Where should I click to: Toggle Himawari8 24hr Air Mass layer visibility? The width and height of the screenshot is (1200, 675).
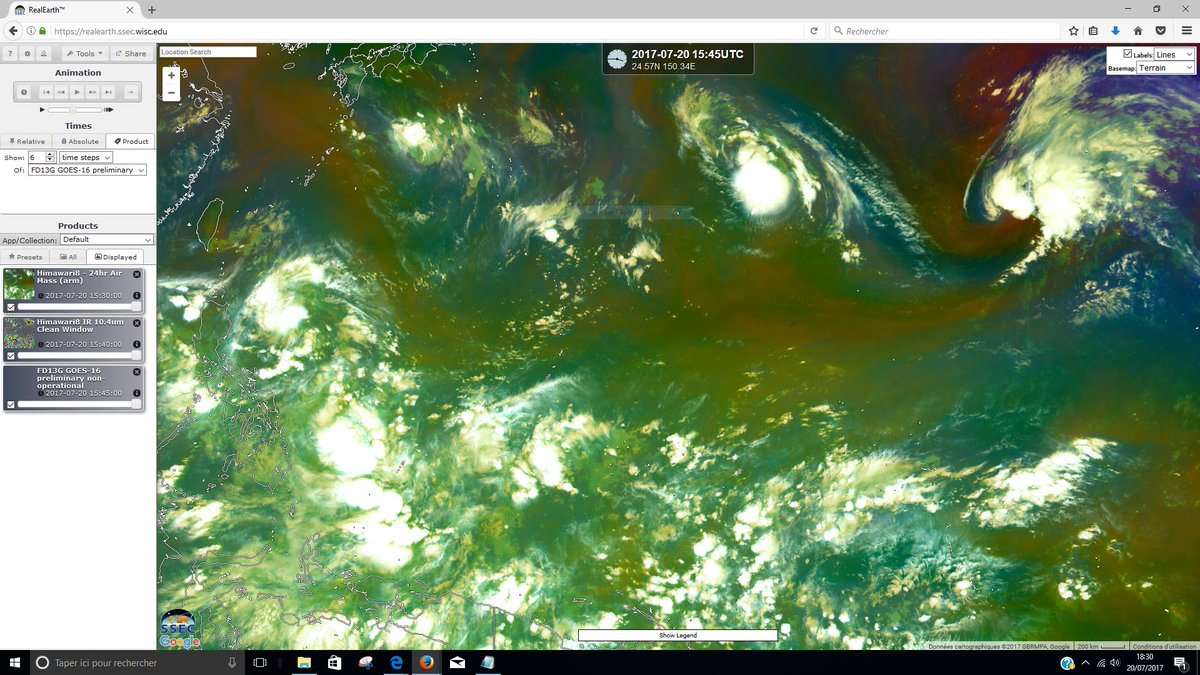click(11, 307)
